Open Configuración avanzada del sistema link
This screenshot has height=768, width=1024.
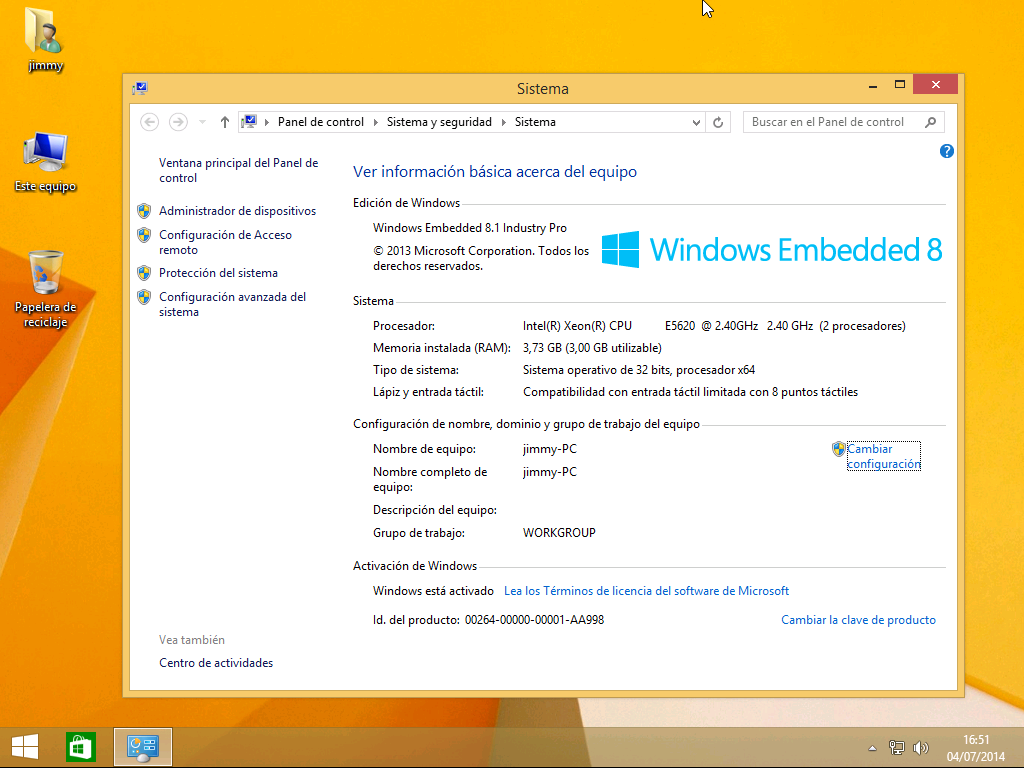[x=232, y=304]
